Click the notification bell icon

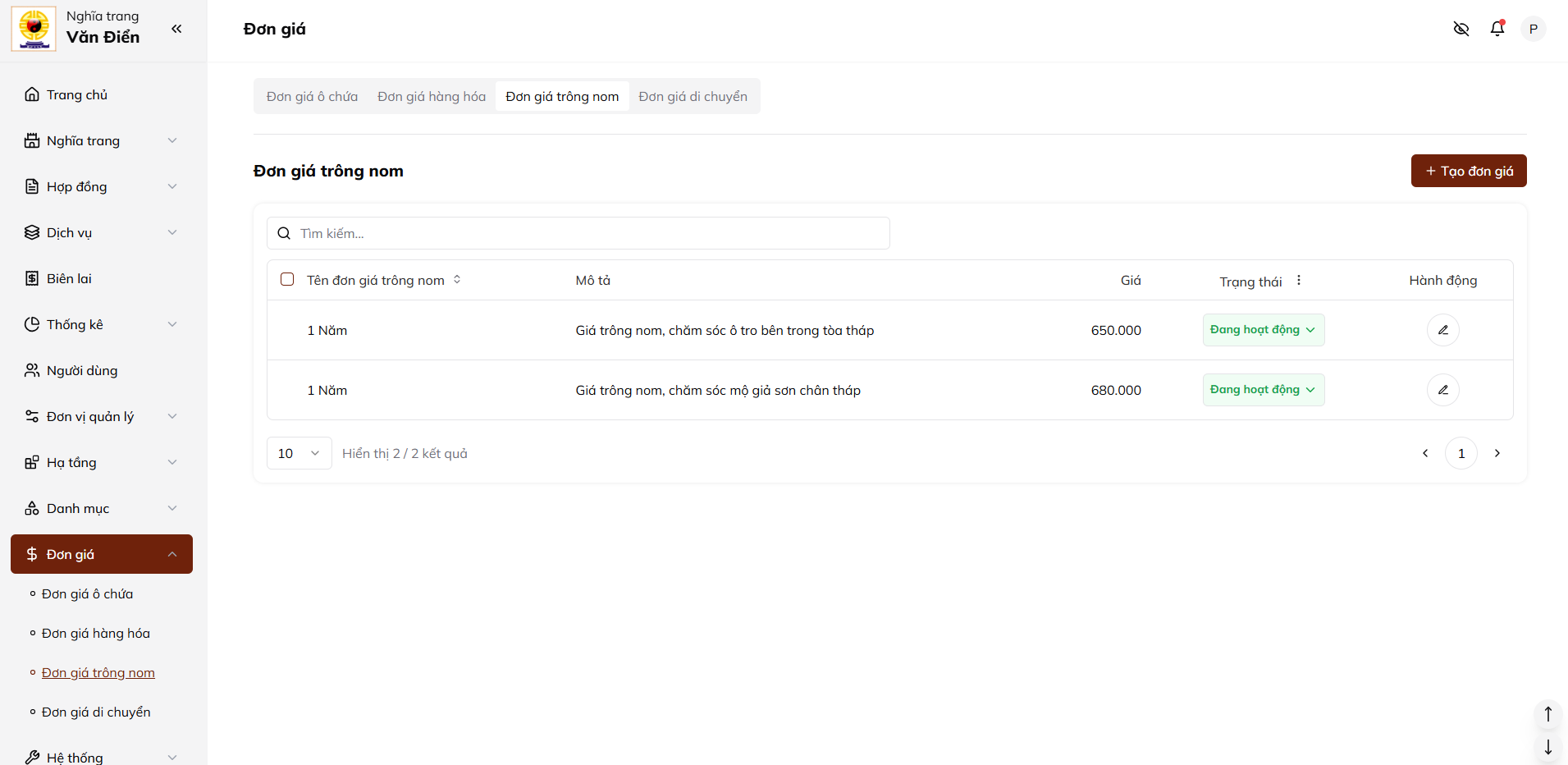coord(1497,29)
